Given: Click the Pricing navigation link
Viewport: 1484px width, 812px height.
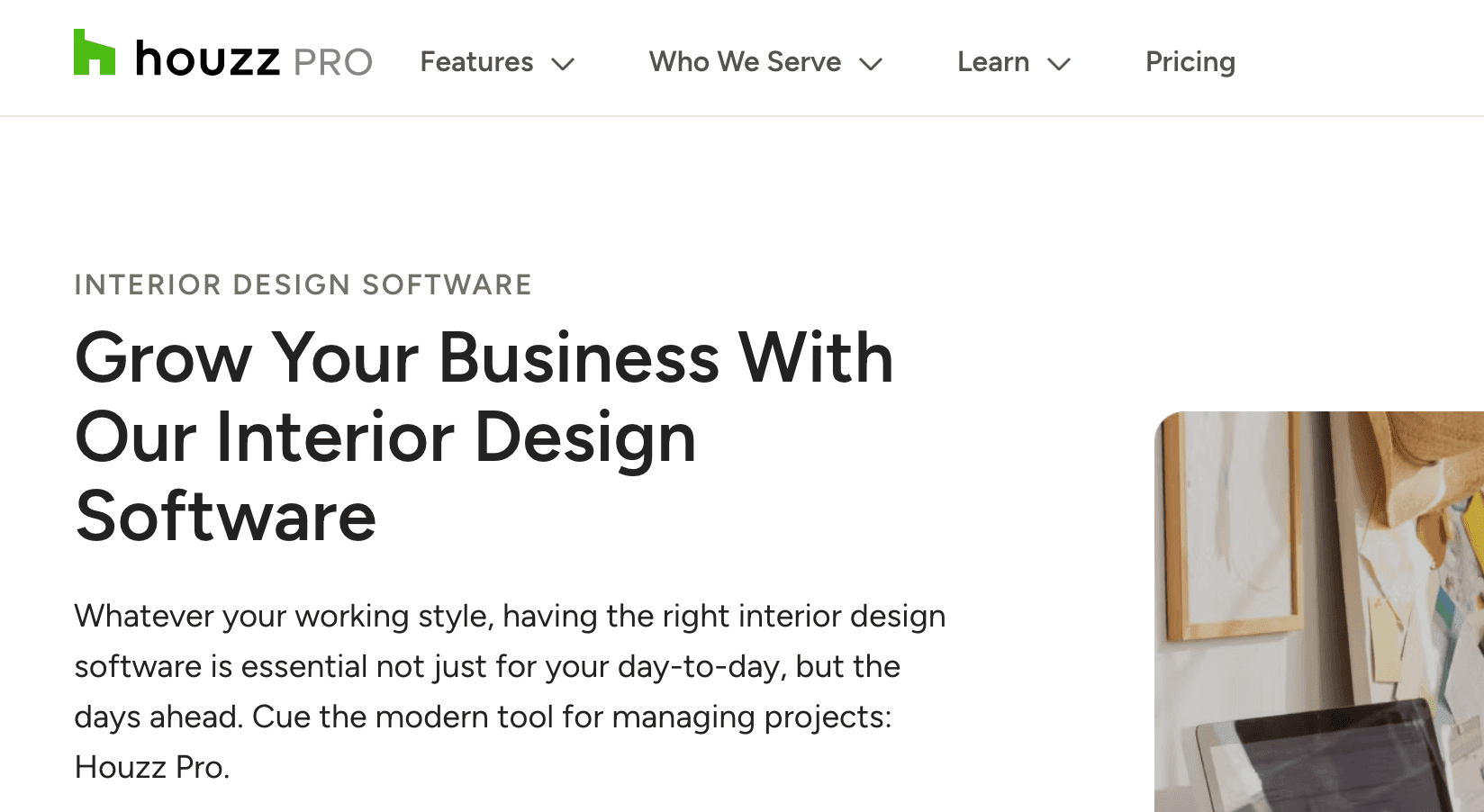Looking at the screenshot, I should click(1190, 62).
